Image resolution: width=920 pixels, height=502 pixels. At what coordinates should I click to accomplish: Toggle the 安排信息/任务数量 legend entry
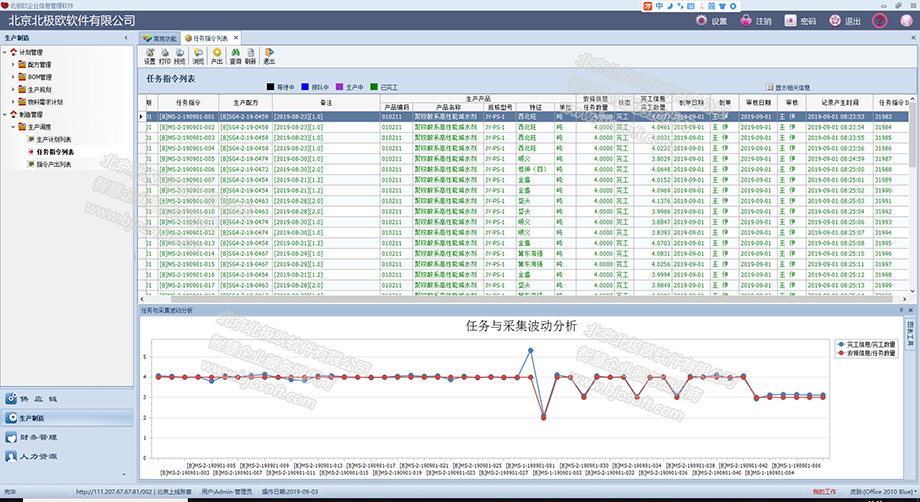[867, 354]
